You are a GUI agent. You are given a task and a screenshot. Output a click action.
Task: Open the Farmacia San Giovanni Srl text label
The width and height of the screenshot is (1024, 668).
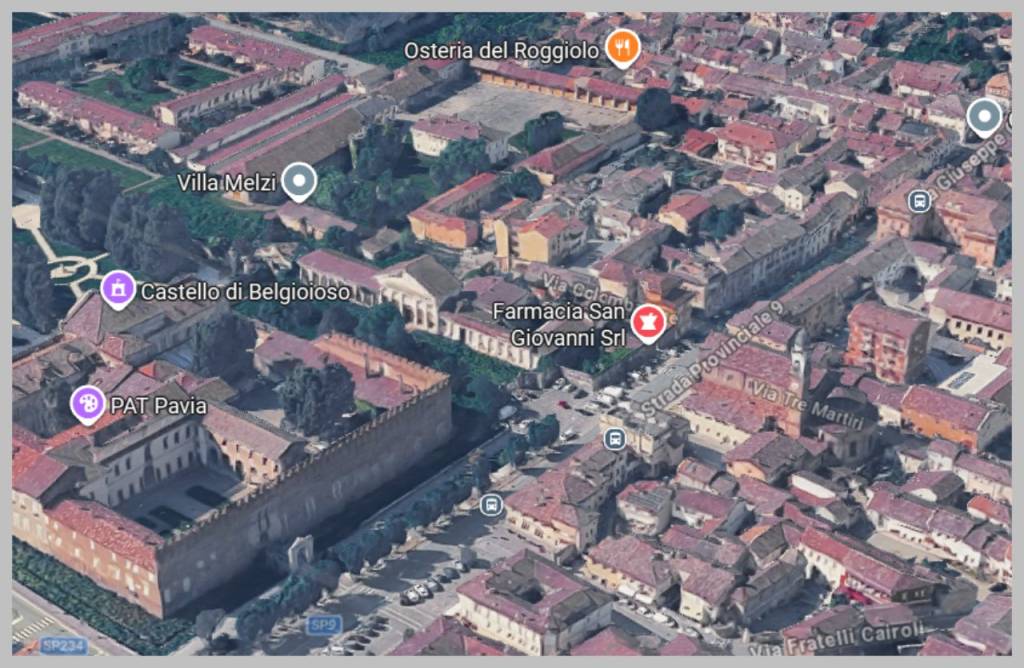click(x=565, y=323)
